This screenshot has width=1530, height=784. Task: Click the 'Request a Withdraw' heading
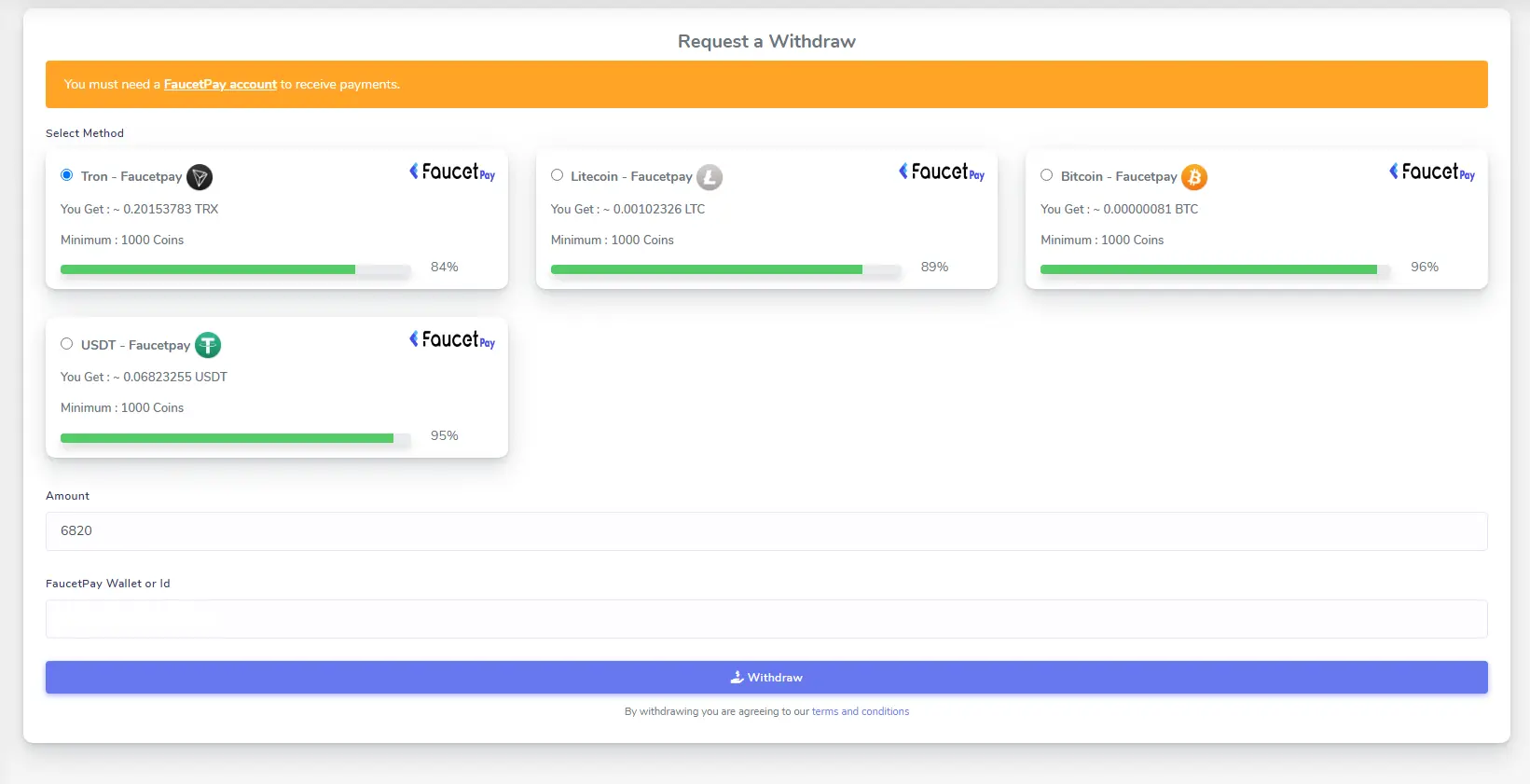click(766, 42)
